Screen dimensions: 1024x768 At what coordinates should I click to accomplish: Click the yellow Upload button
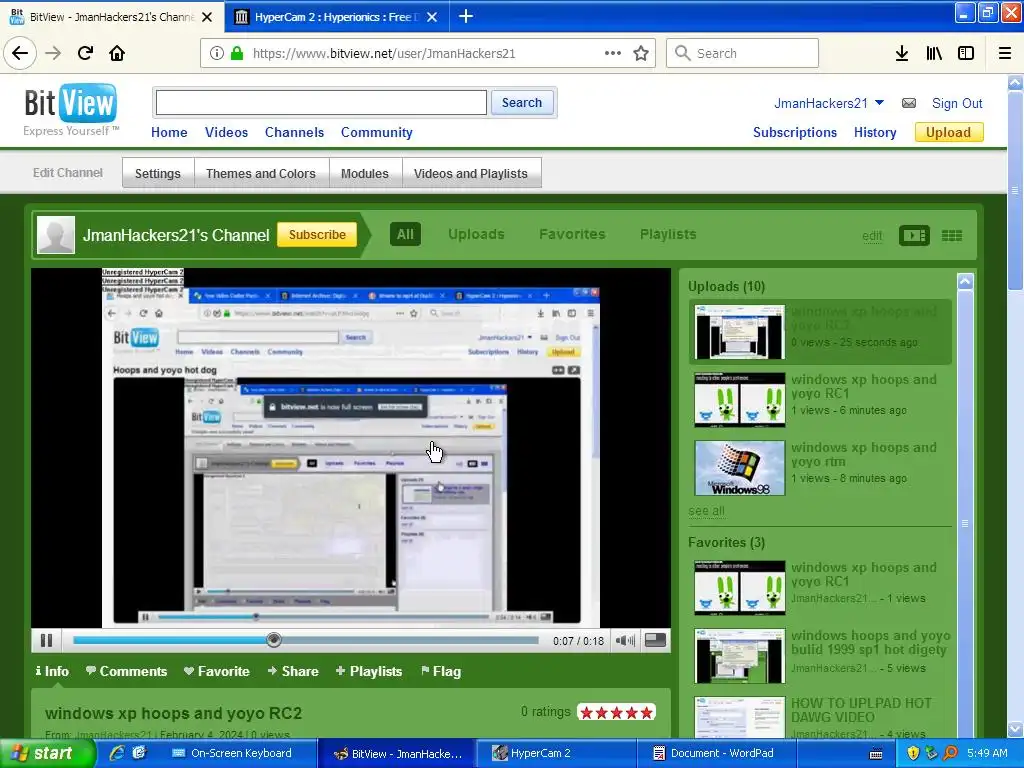[x=948, y=133]
